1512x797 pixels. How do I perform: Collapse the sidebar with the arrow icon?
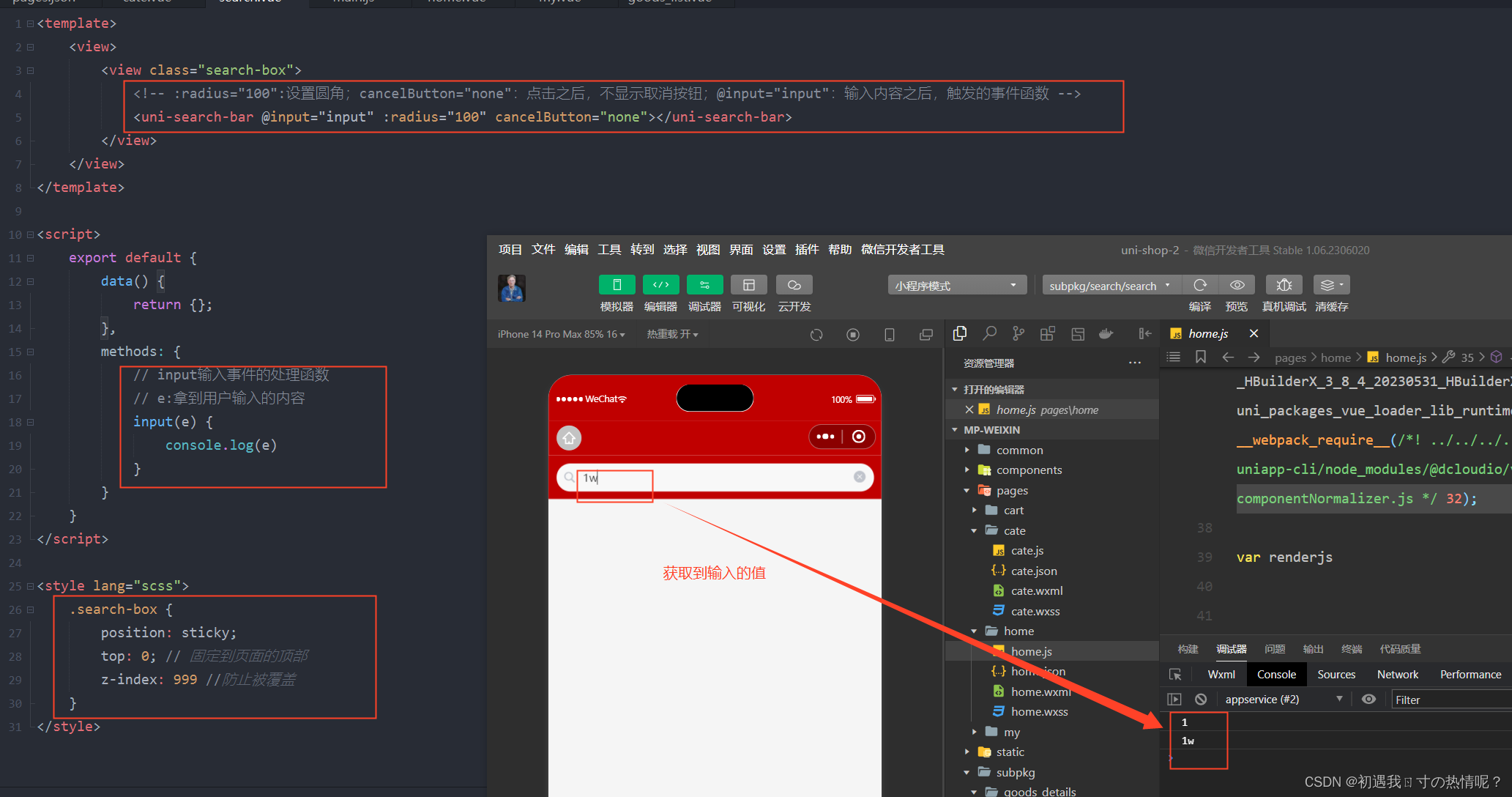pos(1145,334)
